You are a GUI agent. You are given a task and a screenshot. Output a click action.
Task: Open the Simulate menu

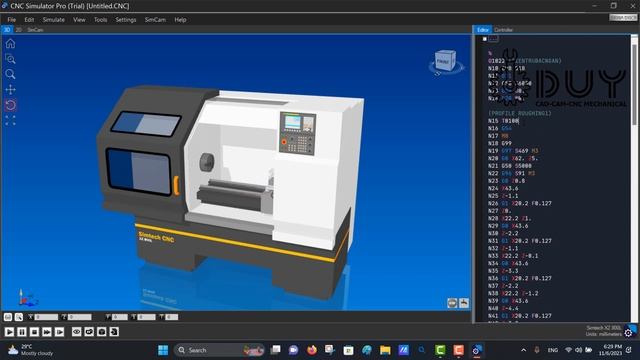pos(53,20)
